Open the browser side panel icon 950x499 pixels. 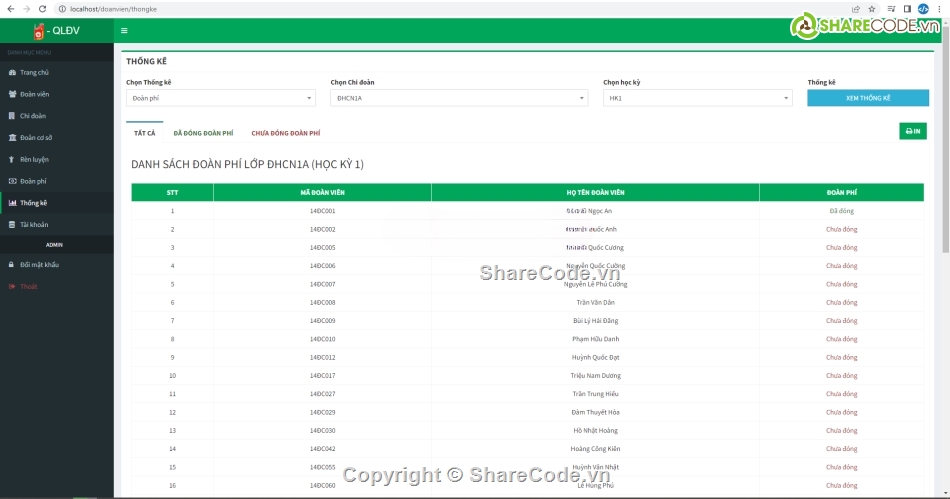pyautogui.click(x=907, y=9)
